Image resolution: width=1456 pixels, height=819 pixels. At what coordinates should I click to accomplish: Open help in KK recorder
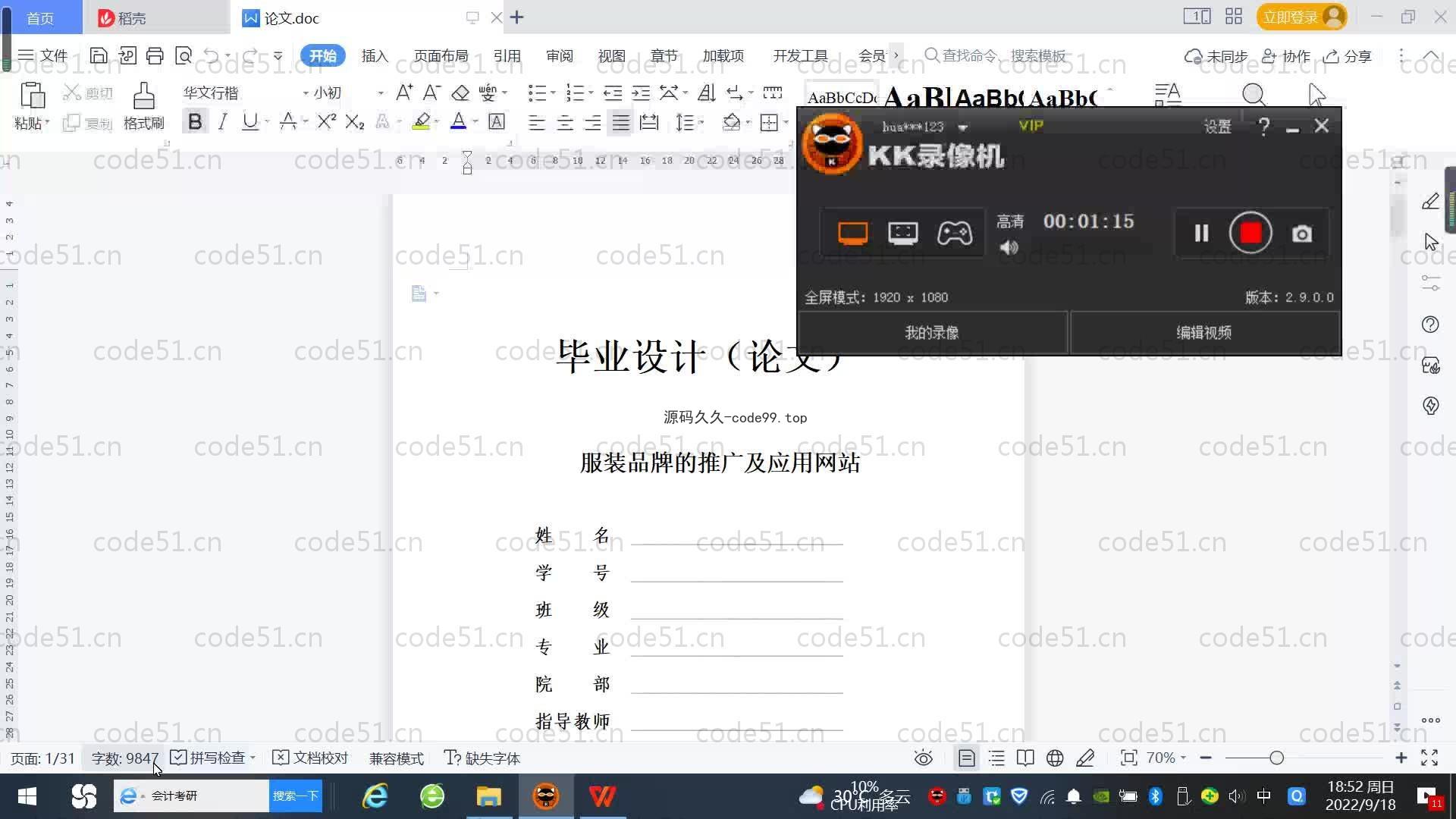pyautogui.click(x=1263, y=127)
